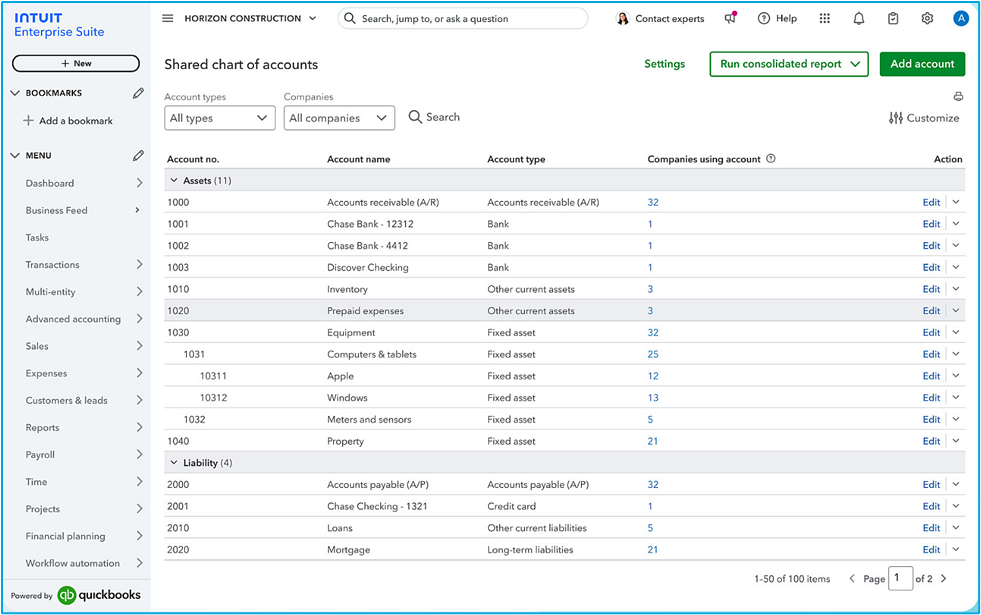981x615 pixels.
Task: Open the settings gear icon
Action: click(927, 19)
